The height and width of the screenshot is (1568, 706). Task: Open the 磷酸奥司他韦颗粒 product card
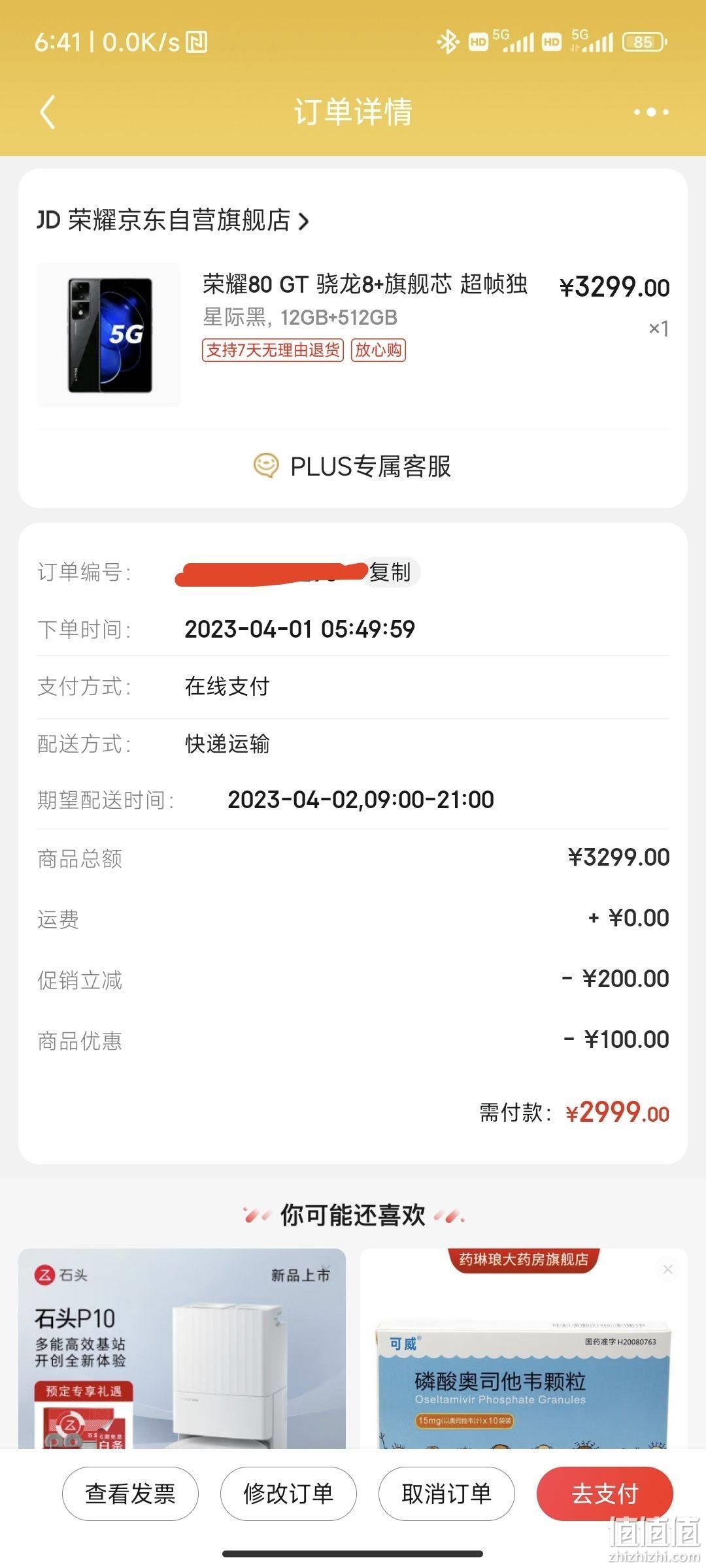coord(524,1349)
